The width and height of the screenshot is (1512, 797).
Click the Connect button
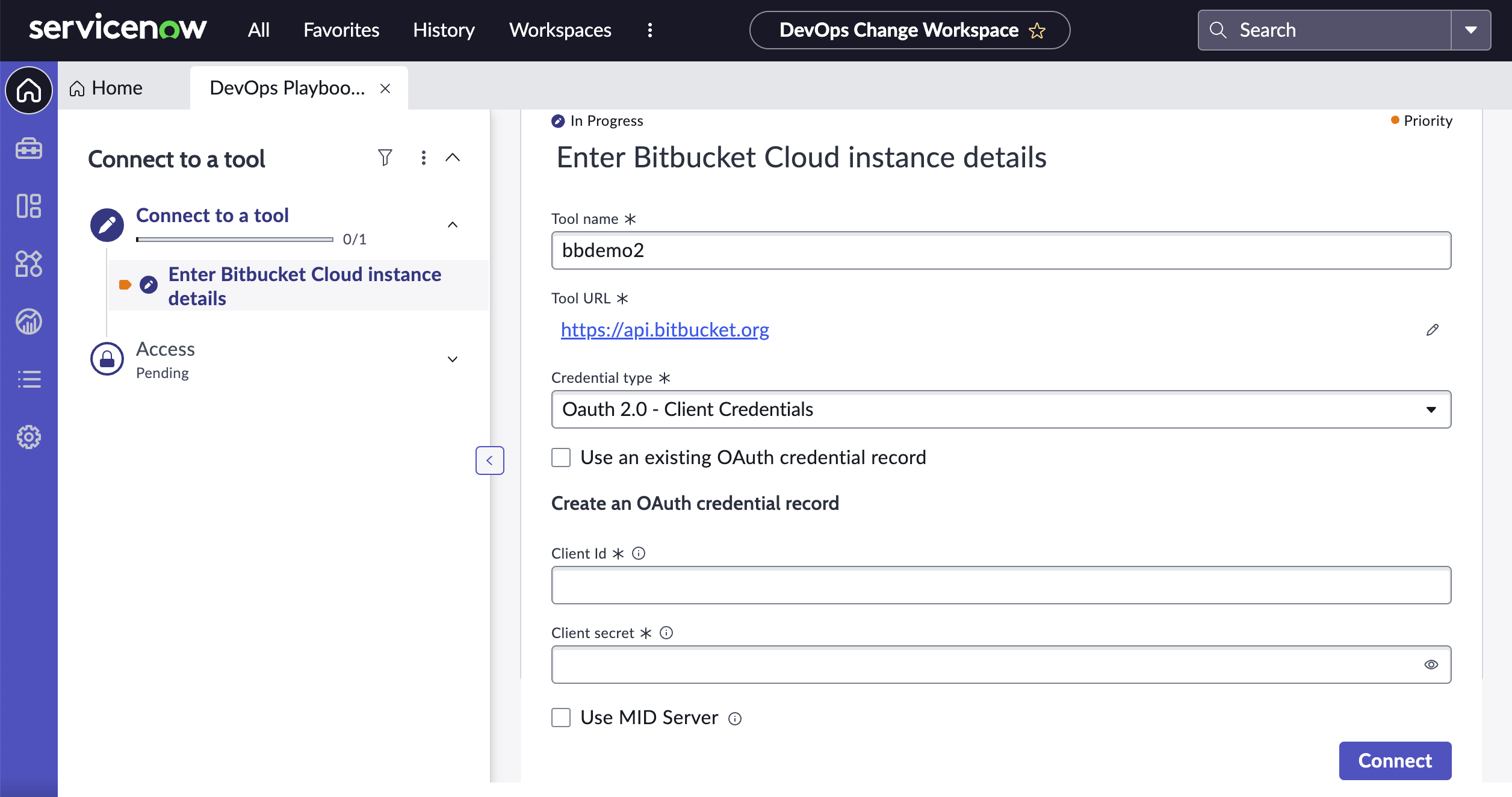(1395, 761)
